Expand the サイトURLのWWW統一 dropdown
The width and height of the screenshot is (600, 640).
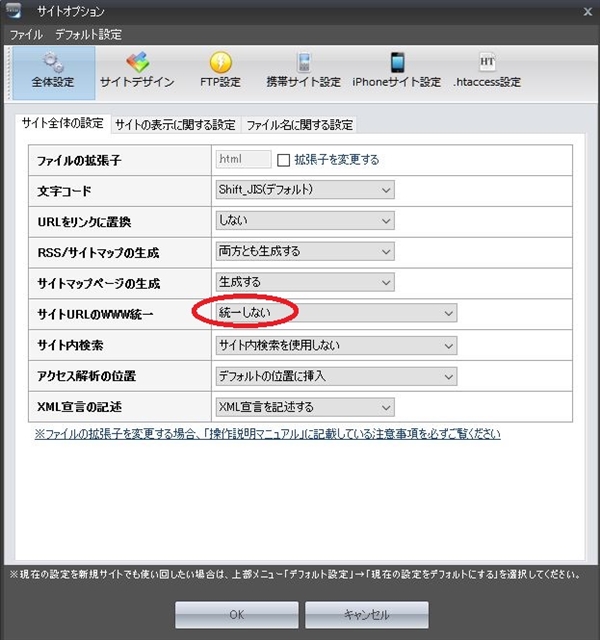pyautogui.click(x=336, y=314)
